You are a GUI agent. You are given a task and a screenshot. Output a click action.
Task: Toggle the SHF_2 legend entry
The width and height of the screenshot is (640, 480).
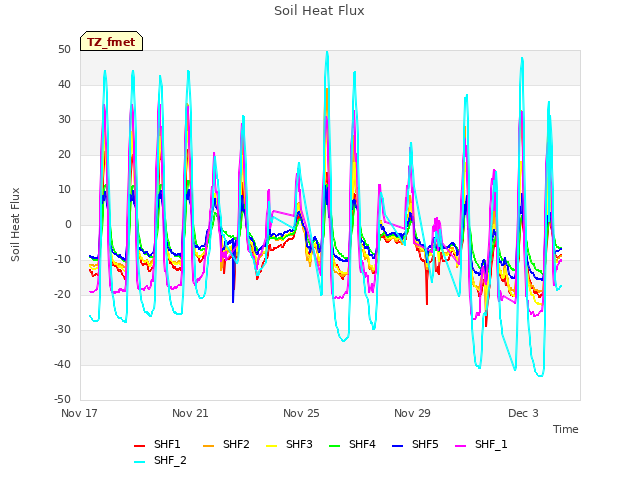160,460
